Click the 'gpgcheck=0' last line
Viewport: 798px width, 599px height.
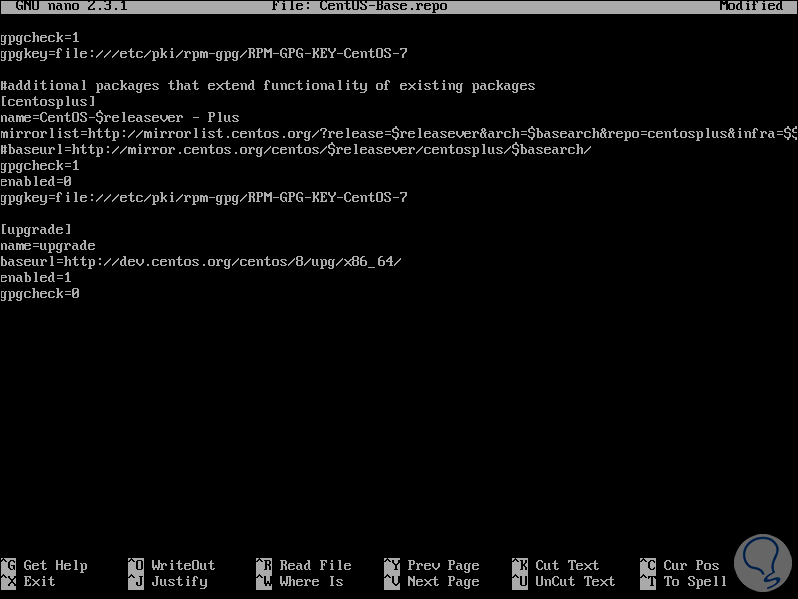pos(40,294)
